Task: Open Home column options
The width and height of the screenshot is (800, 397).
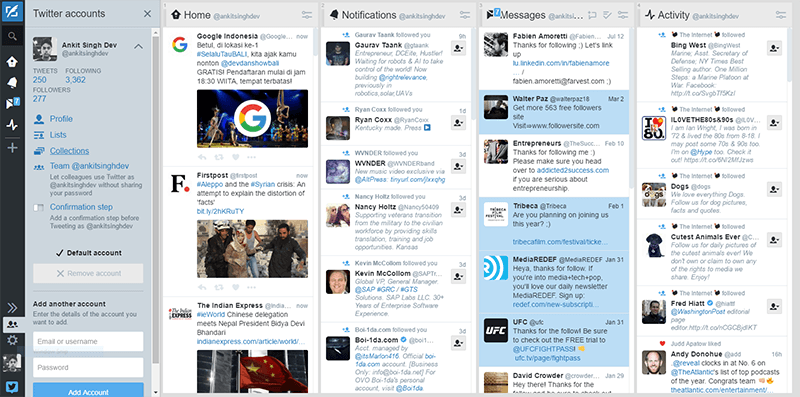Action: [307, 15]
